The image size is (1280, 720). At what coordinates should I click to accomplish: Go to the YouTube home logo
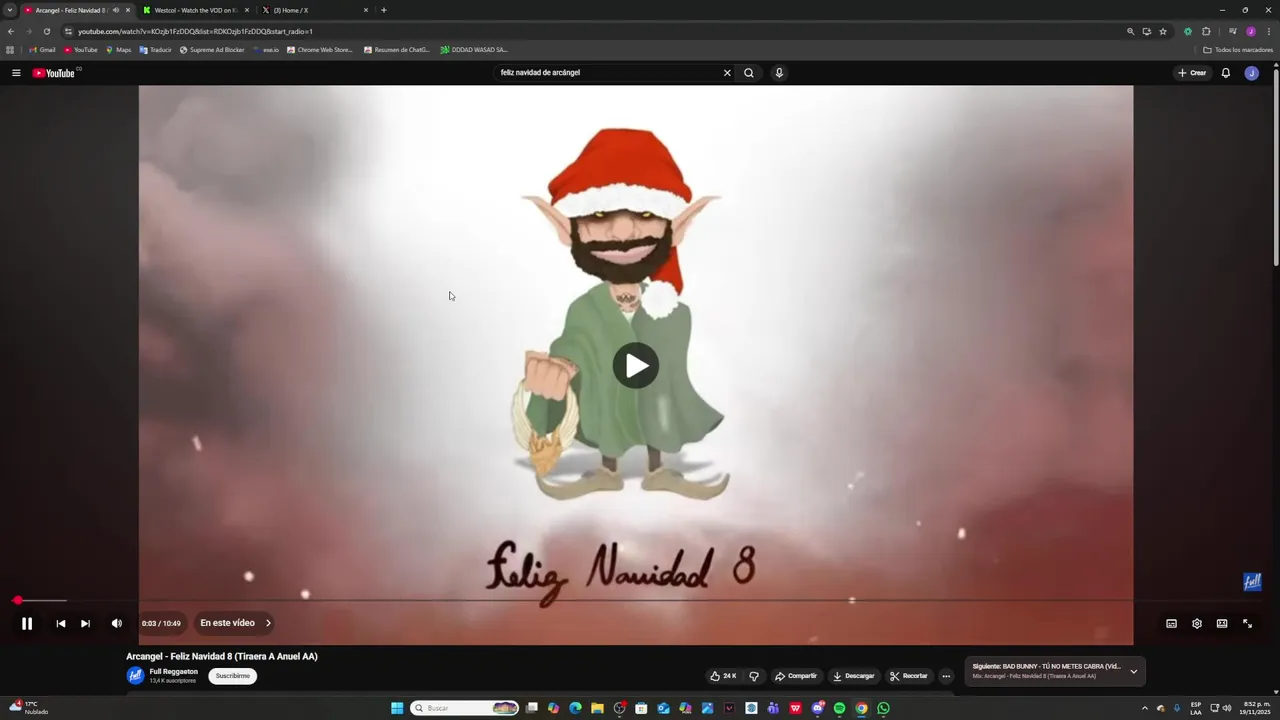(x=54, y=73)
